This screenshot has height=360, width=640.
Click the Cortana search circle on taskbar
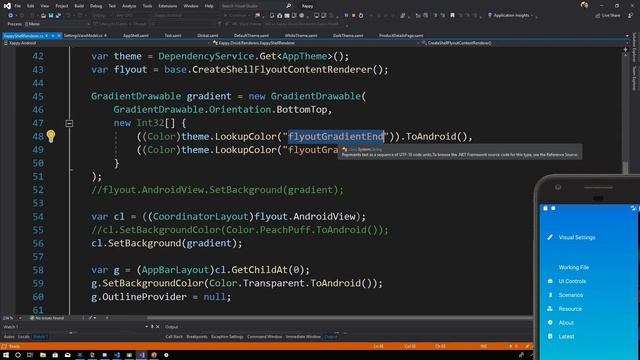(18, 355)
